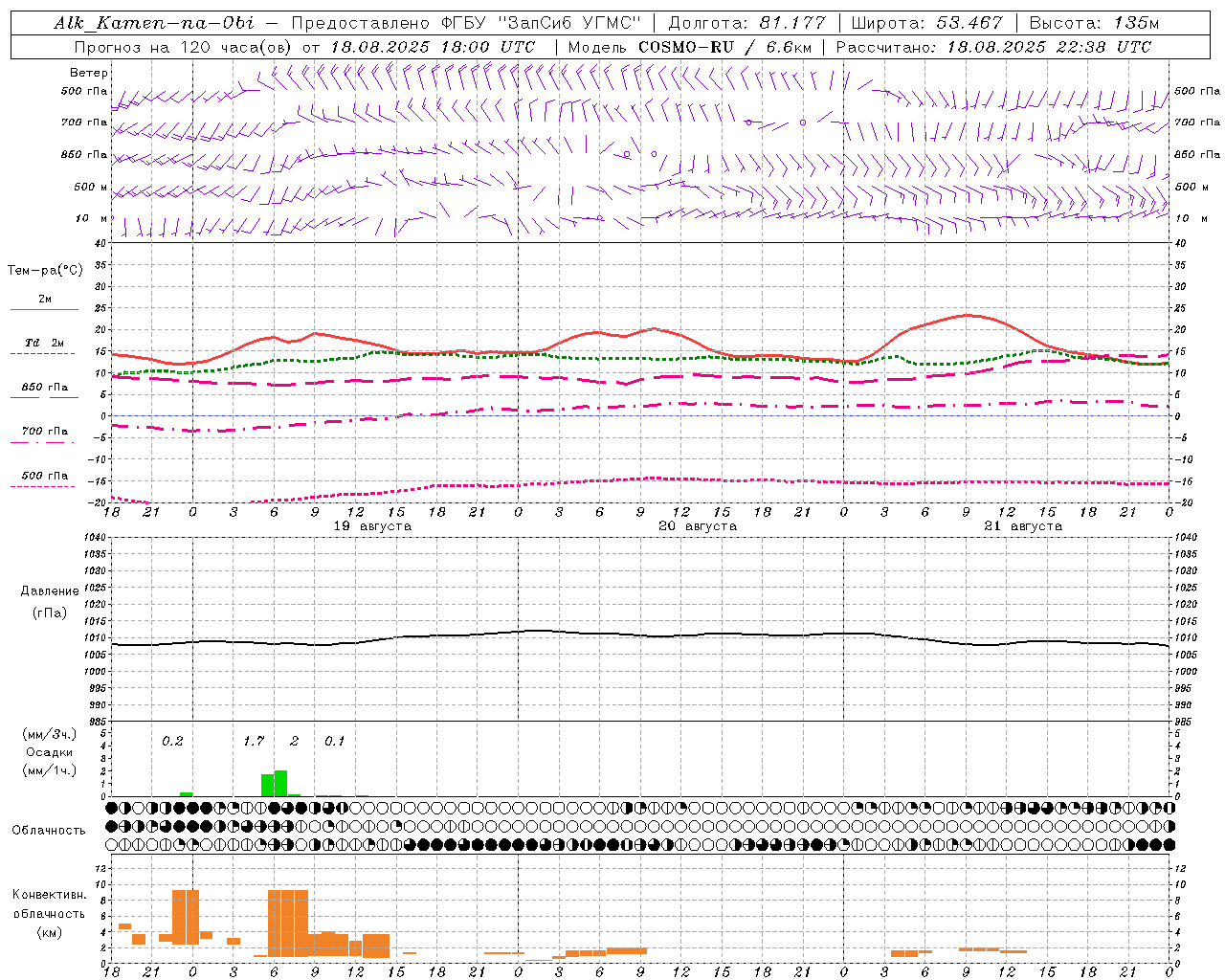Click the text Прогноз на 120 часа(ов)
Screen dimensions: 1225x980
(185, 47)
